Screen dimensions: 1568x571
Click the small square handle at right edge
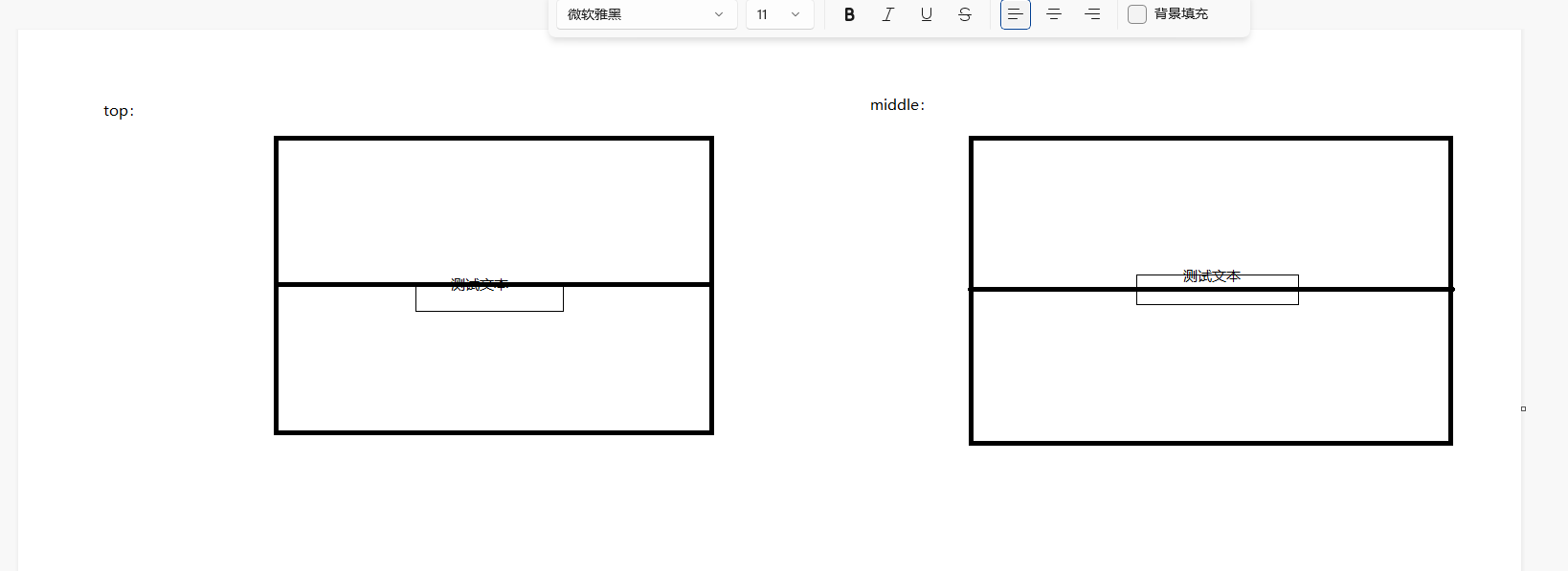click(1523, 409)
